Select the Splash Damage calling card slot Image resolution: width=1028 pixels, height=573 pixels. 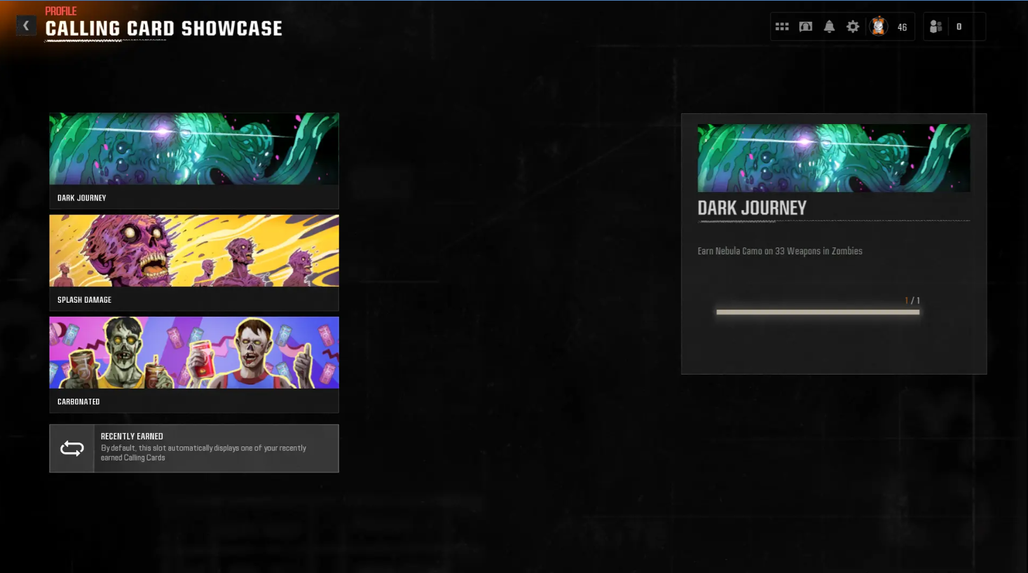(x=194, y=262)
